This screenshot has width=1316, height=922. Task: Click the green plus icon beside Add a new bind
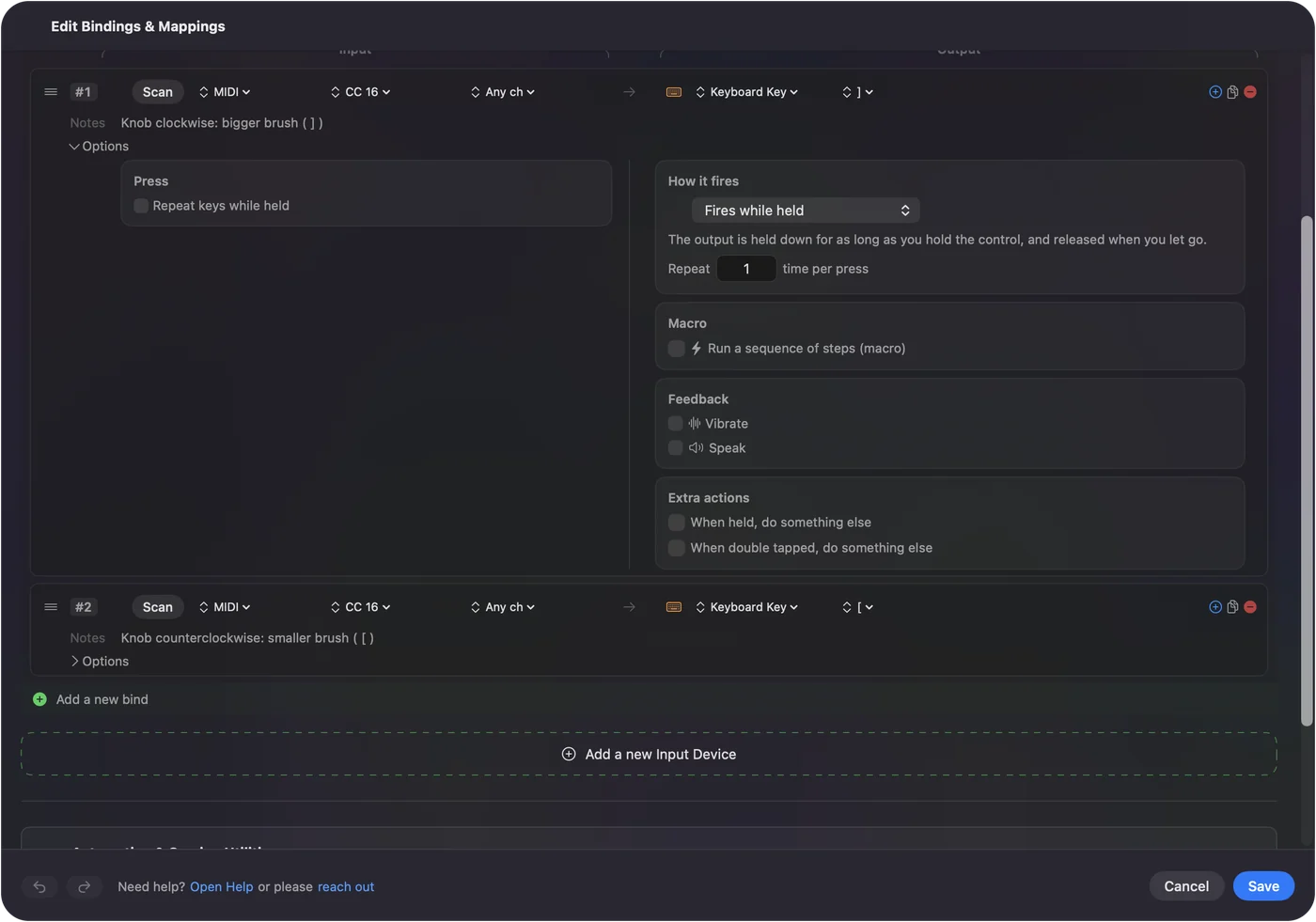coord(39,699)
